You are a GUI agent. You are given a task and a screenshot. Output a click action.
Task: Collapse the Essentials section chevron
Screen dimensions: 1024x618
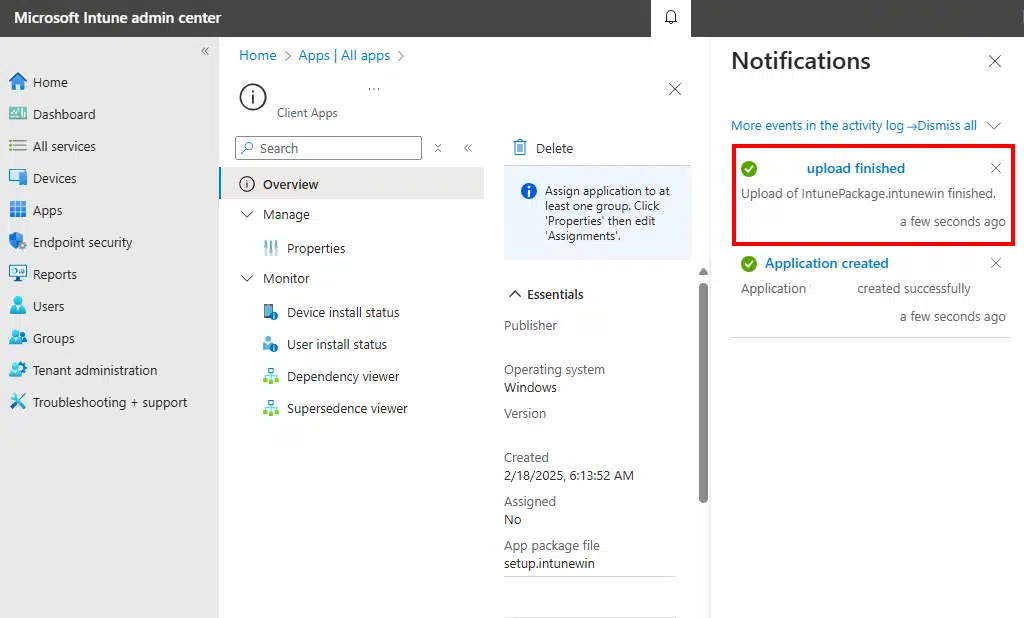point(515,294)
